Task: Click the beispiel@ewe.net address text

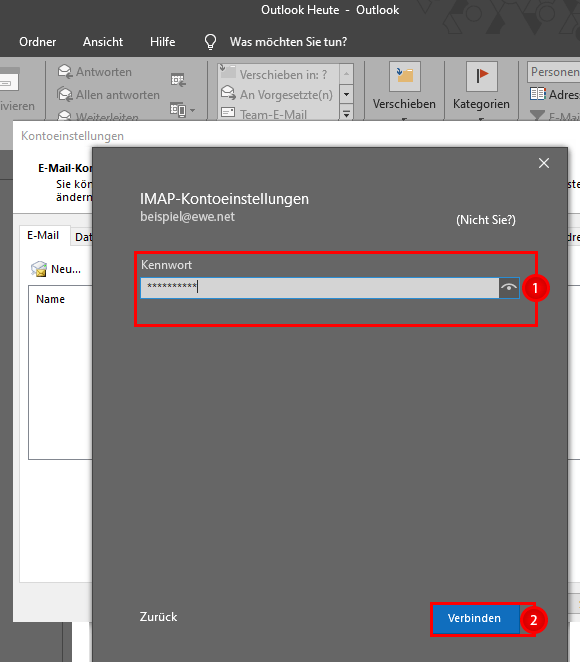Action: click(187, 217)
